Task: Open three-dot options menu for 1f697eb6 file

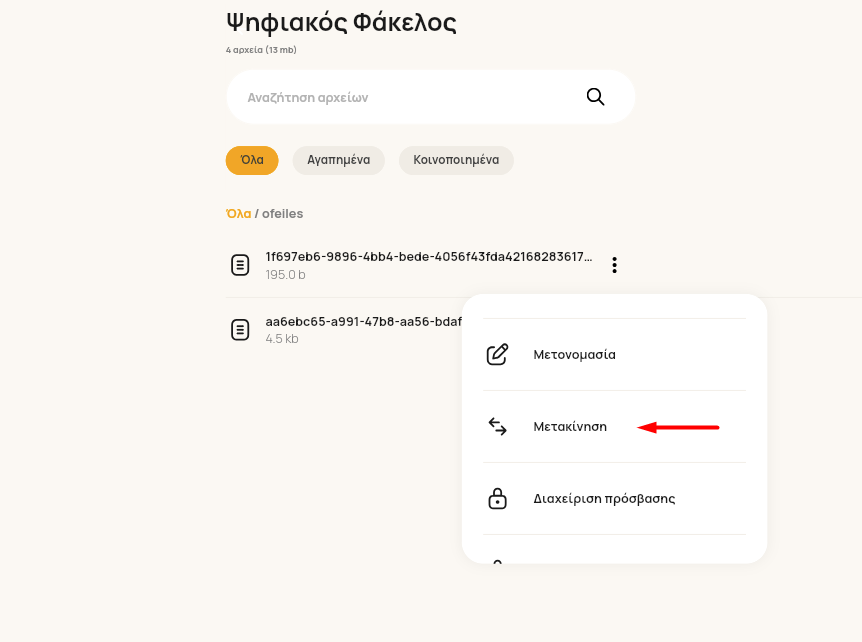Action: [x=615, y=265]
